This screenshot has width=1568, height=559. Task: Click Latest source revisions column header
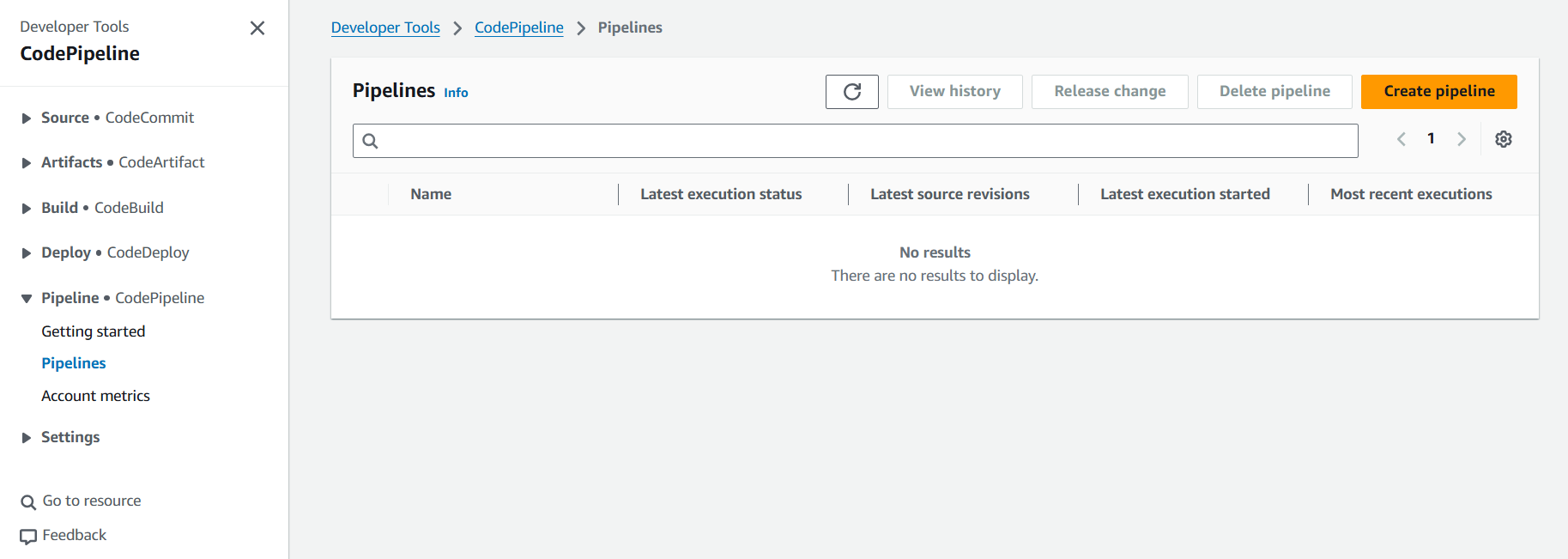pos(950,194)
